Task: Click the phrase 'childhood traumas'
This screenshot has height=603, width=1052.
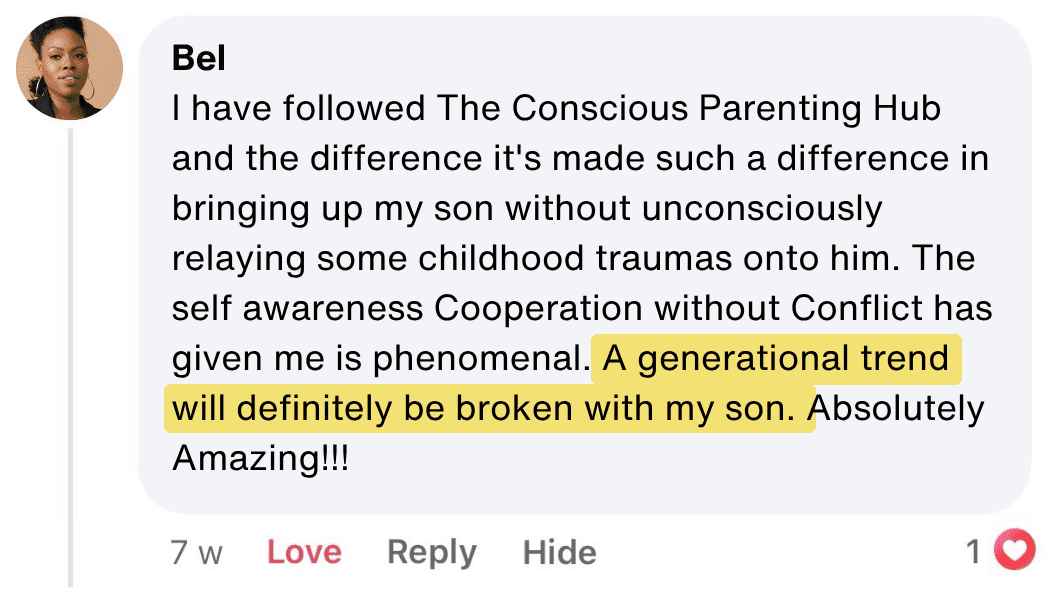Action: [575, 259]
